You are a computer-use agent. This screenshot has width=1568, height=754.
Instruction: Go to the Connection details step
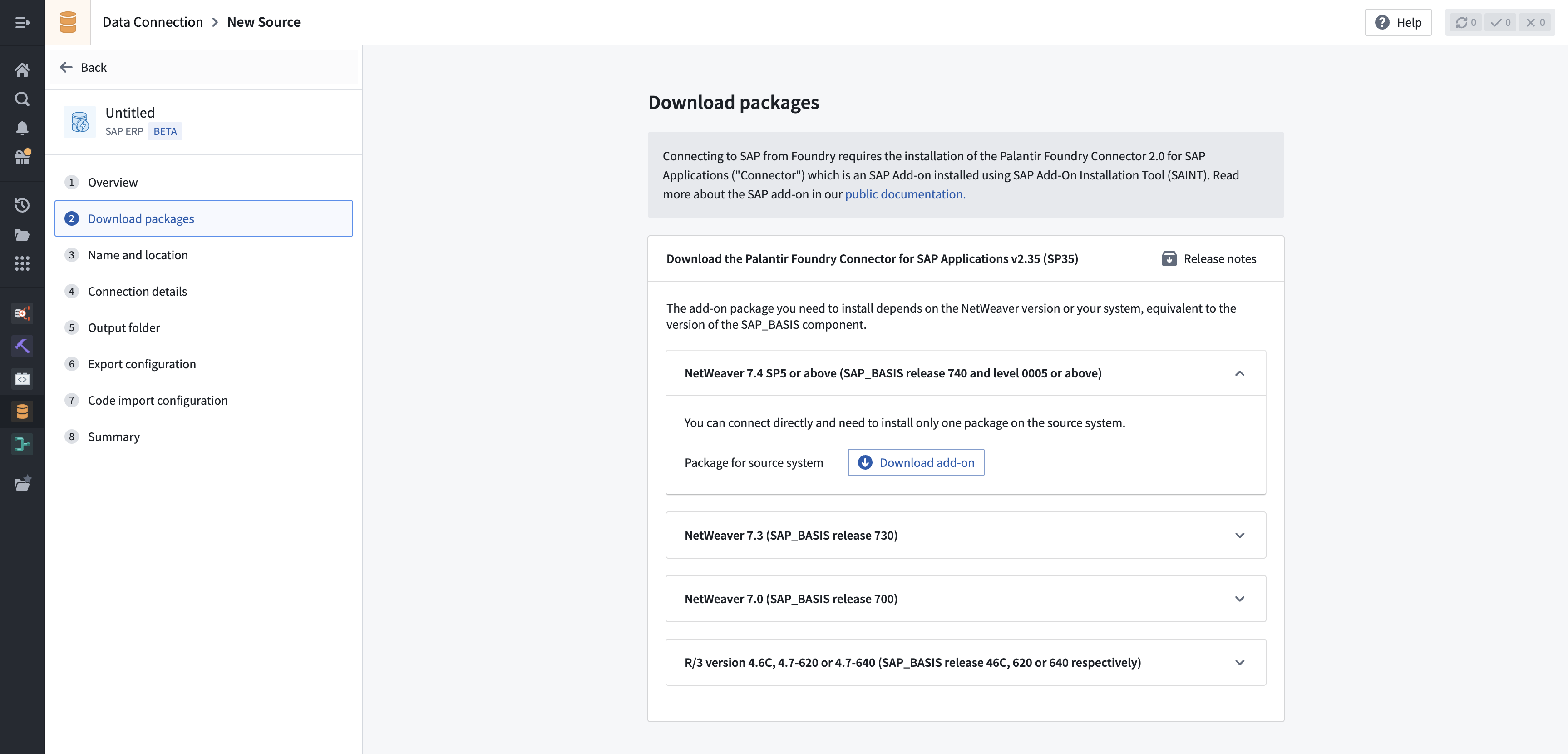[138, 291]
